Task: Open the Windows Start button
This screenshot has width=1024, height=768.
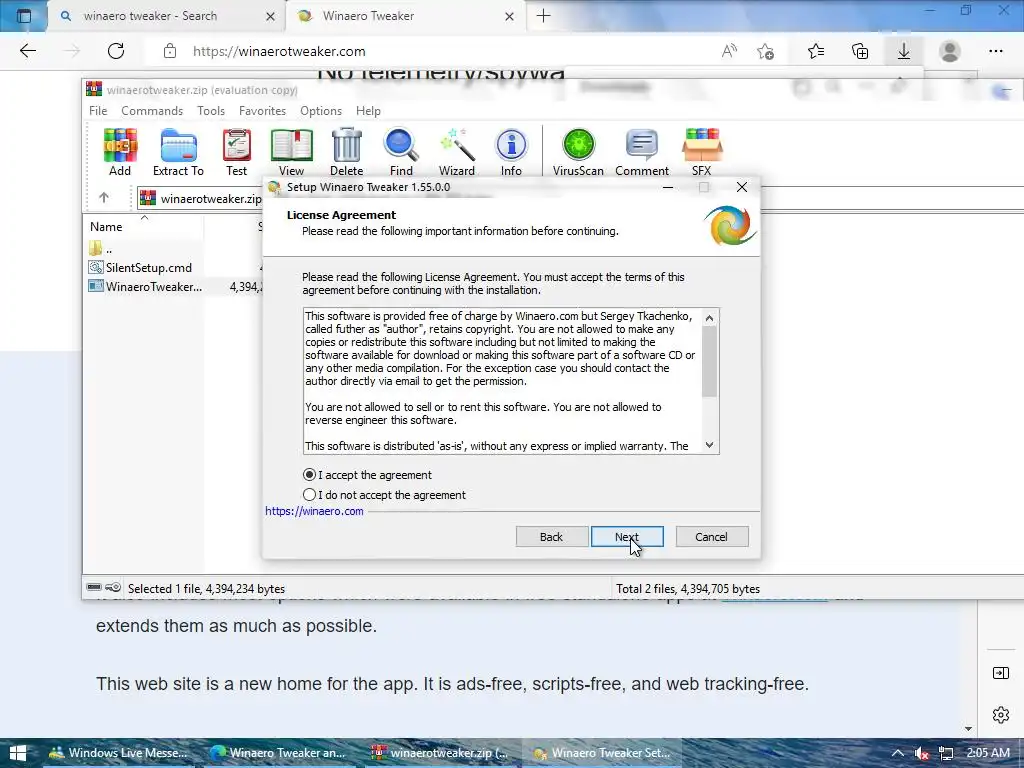Action: click(x=18, y=753)
